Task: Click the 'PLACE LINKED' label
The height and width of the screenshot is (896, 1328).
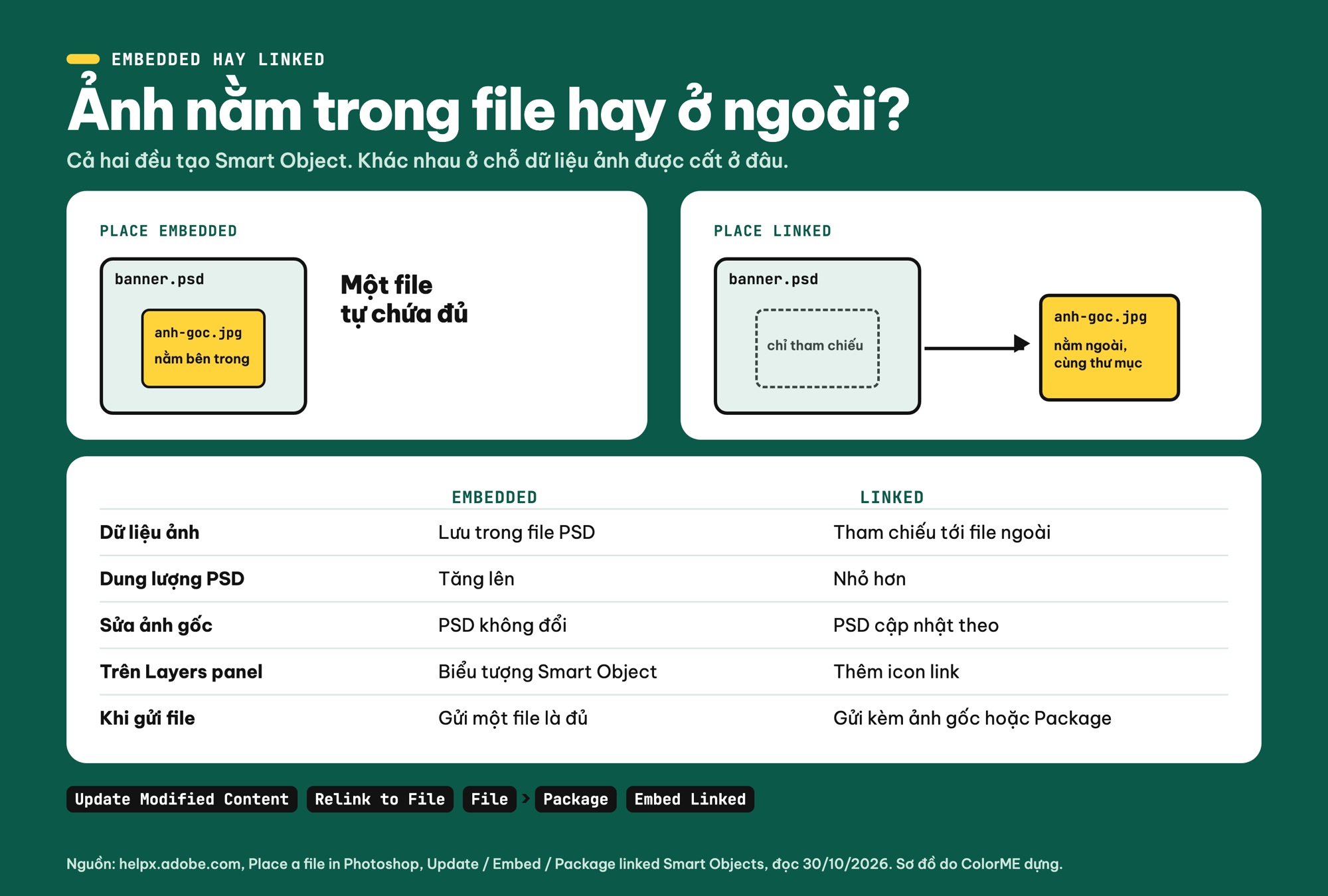Action: pyautogui.click(x=772, y=231)
